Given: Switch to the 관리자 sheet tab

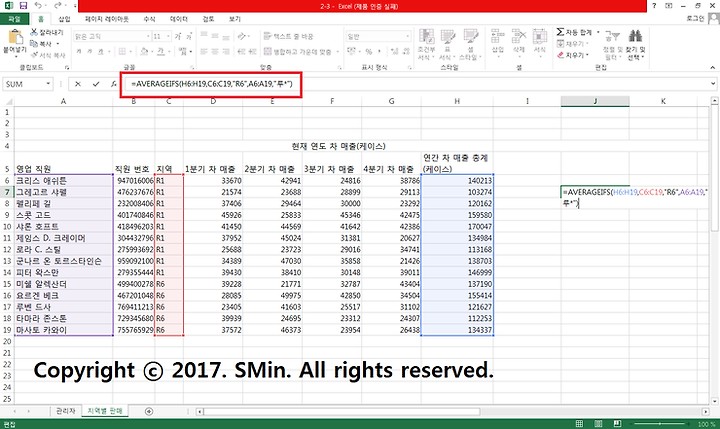Looking at the screenshot, I should [x=65, y=411].
